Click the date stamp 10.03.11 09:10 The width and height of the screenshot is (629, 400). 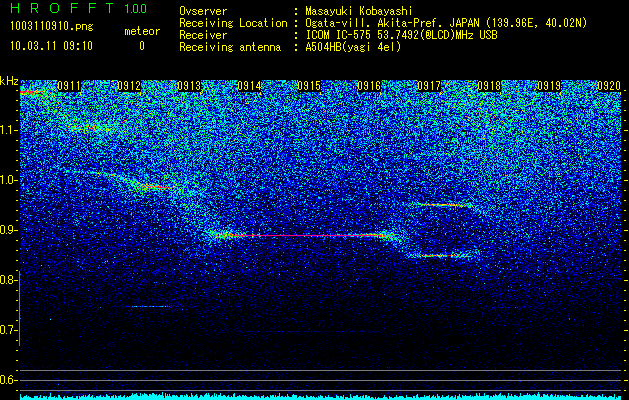[x=51, y=46]
